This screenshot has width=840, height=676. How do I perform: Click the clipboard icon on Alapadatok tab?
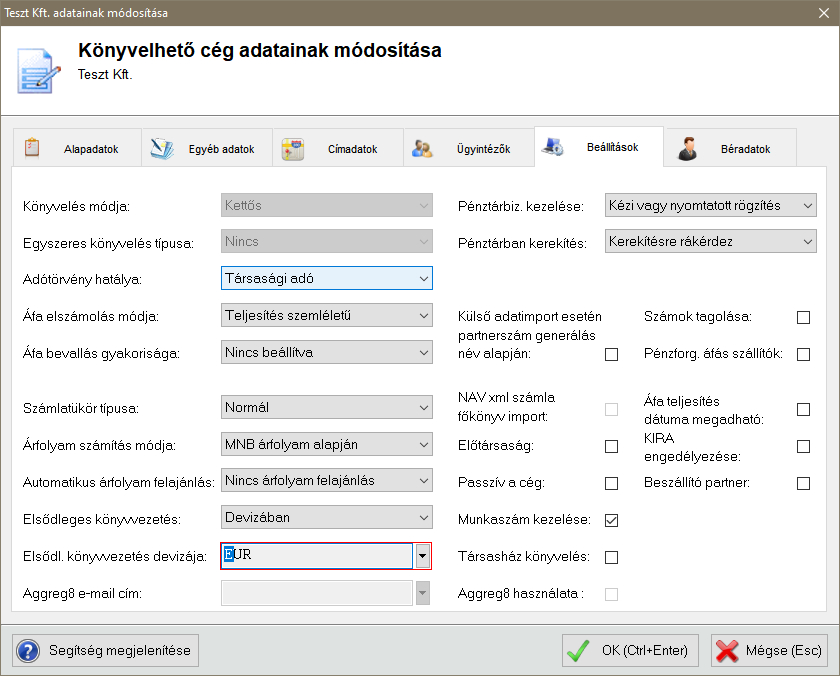32,148
